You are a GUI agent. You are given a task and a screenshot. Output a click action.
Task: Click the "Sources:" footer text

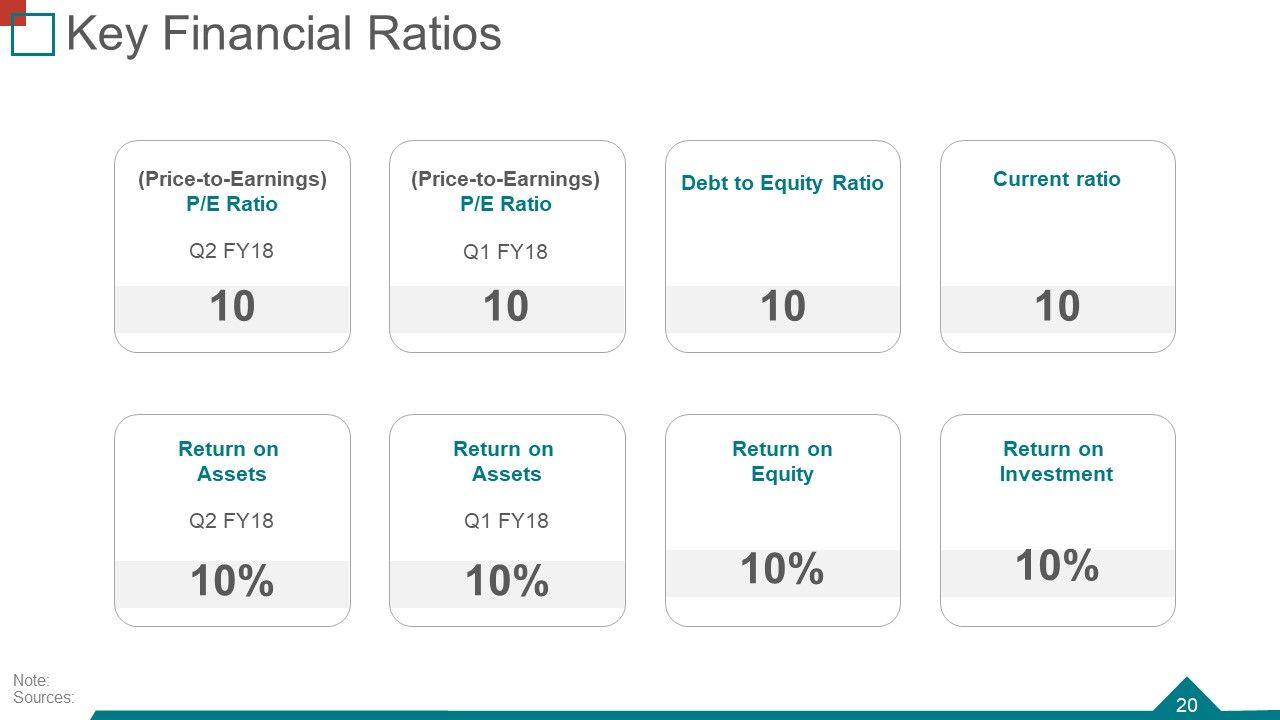[x=43, y=698]
